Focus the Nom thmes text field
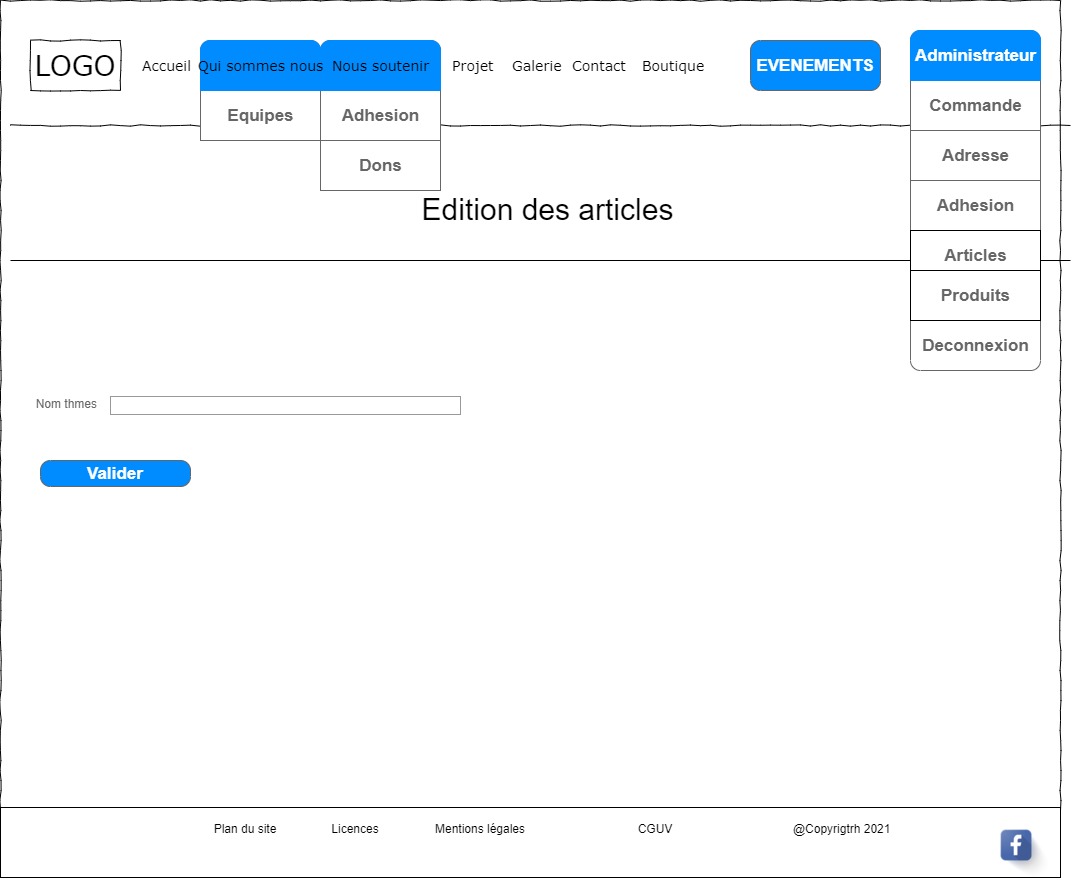Screen dimensions: 1072x882 tap(285, 405)
